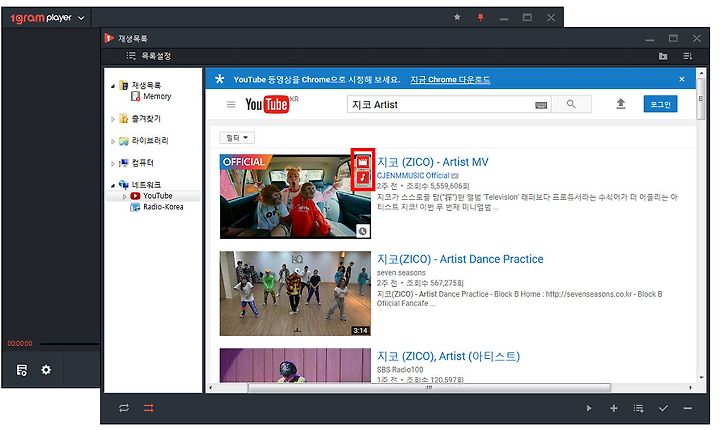Click the checkmark select icon in bottom bar
720x430 pixels.
[x=663, y=408]
